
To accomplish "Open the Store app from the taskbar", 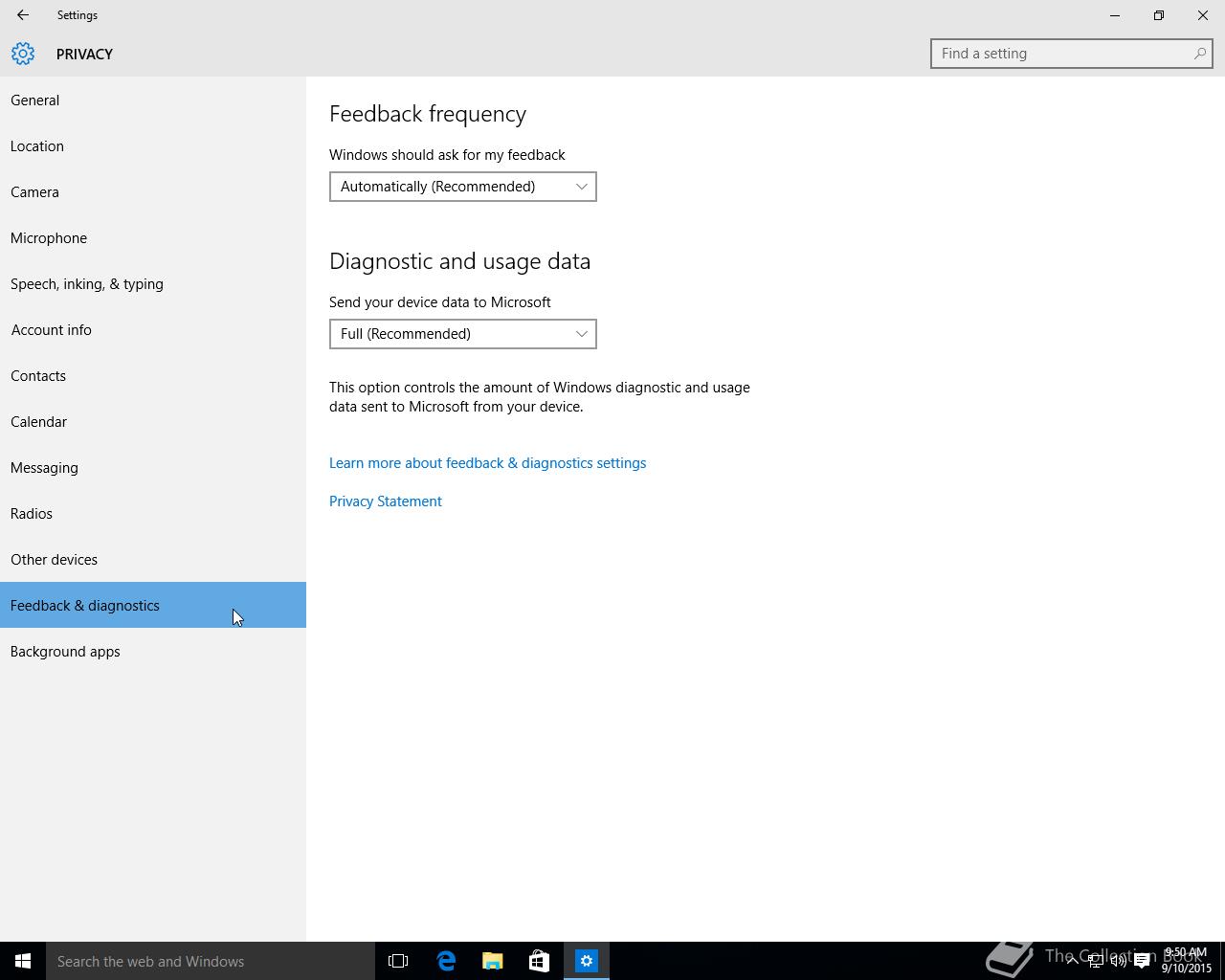I will coord(540,961).
